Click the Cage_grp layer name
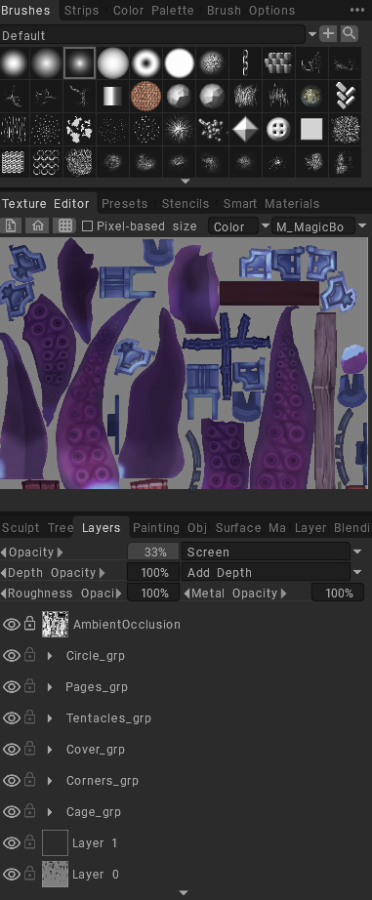The width and height of the screenshot is (372, 900). [94, 812]
